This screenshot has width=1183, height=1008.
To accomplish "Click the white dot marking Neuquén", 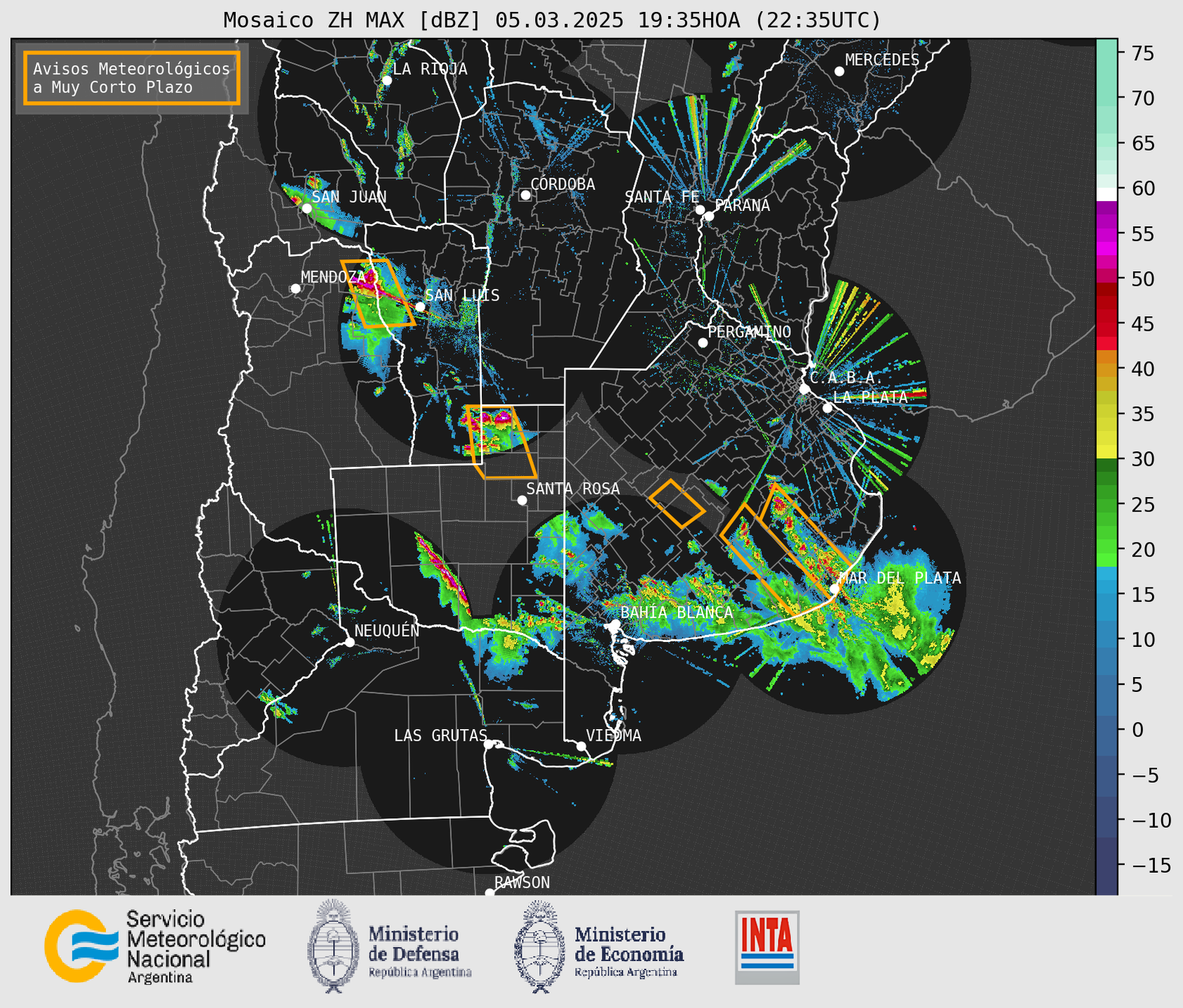I will [349, 642].
